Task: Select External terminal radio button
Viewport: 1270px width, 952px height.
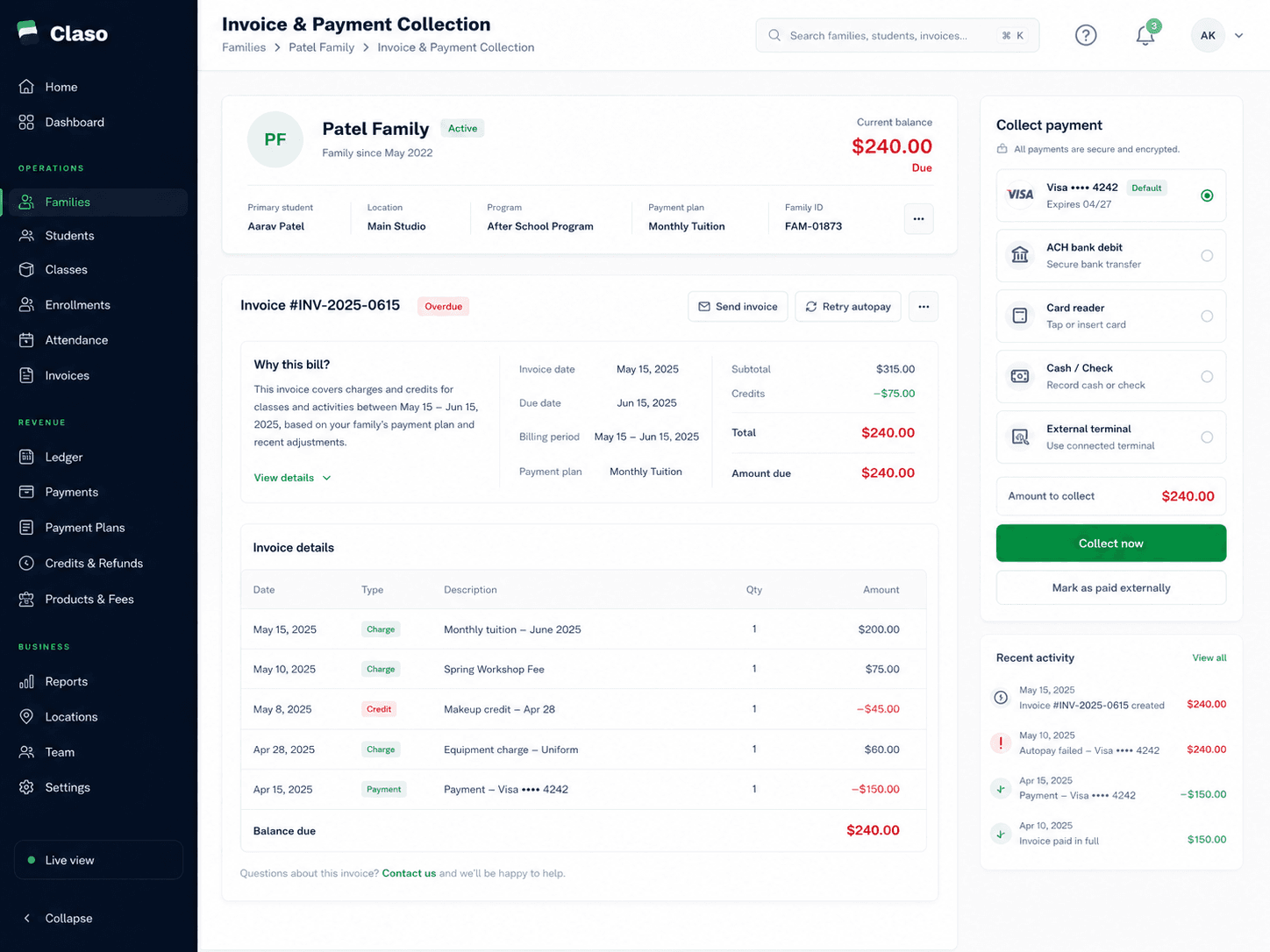Action: [x=1207, y=437]
